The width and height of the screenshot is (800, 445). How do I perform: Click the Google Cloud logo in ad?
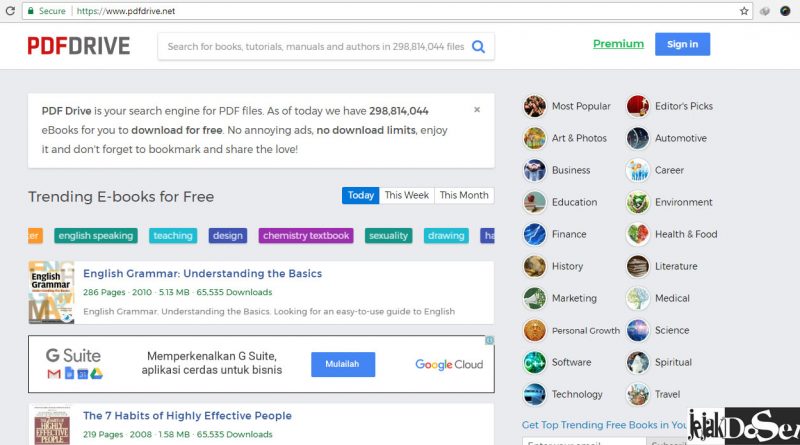pos(449,364)
